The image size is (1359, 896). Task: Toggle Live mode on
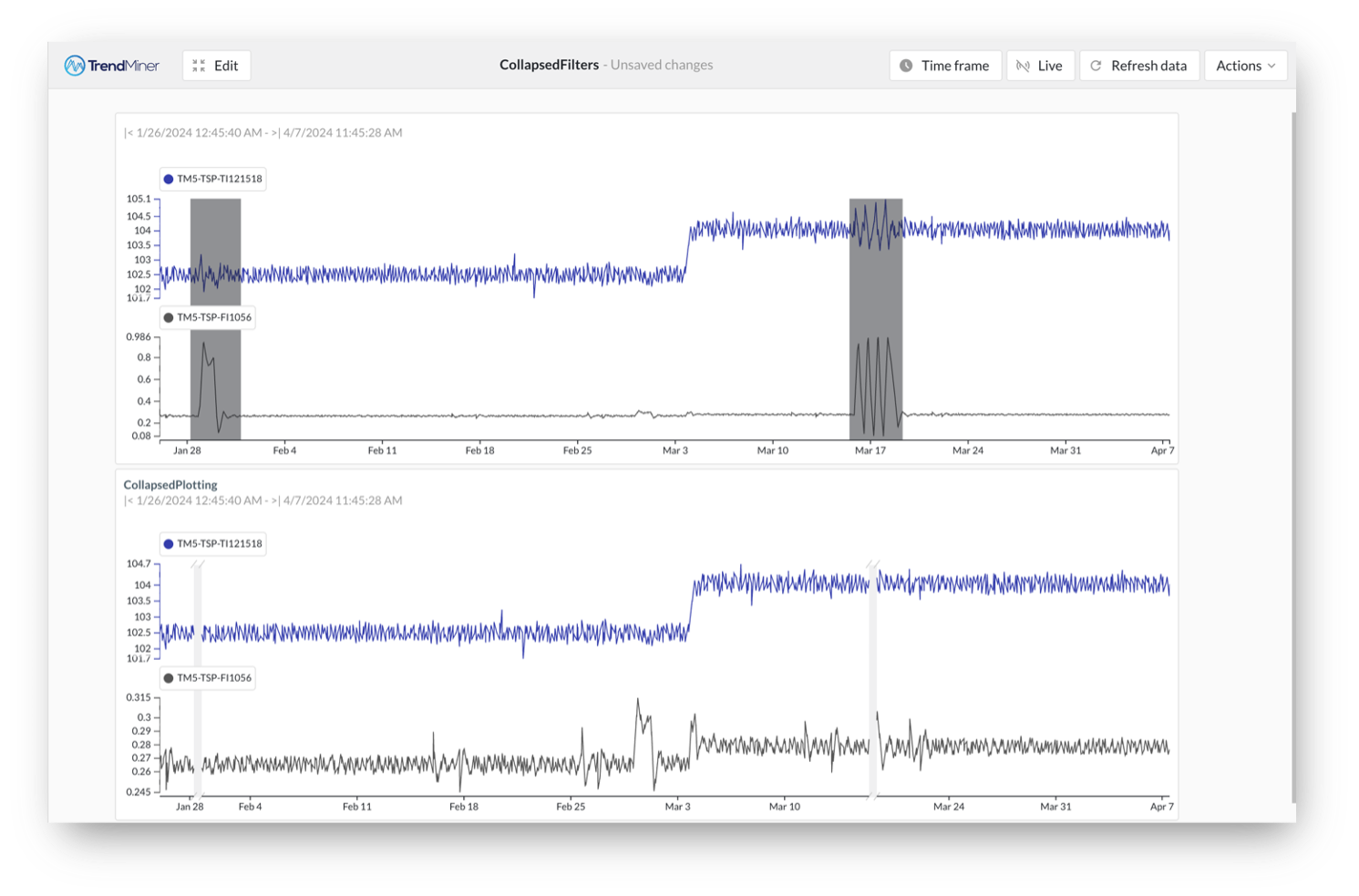[x=1040, y=66]
